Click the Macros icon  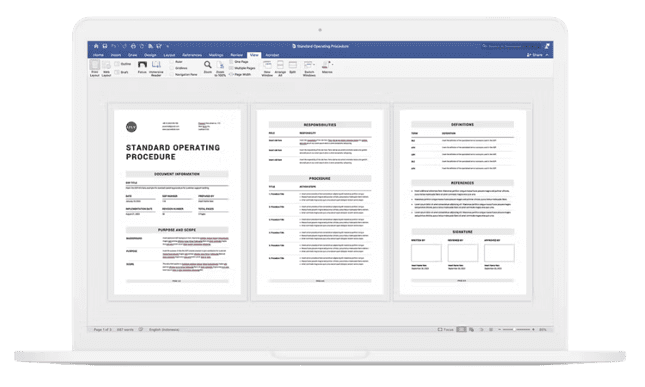tap(327, 67)
